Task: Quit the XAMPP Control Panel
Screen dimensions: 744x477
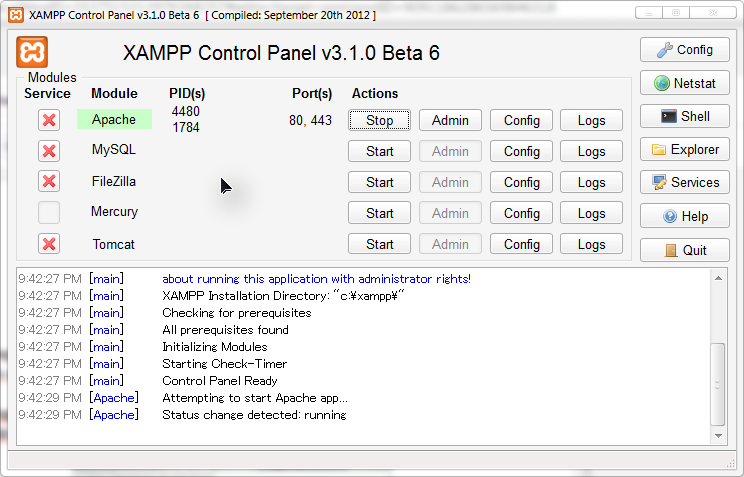Action: point(685,250)
